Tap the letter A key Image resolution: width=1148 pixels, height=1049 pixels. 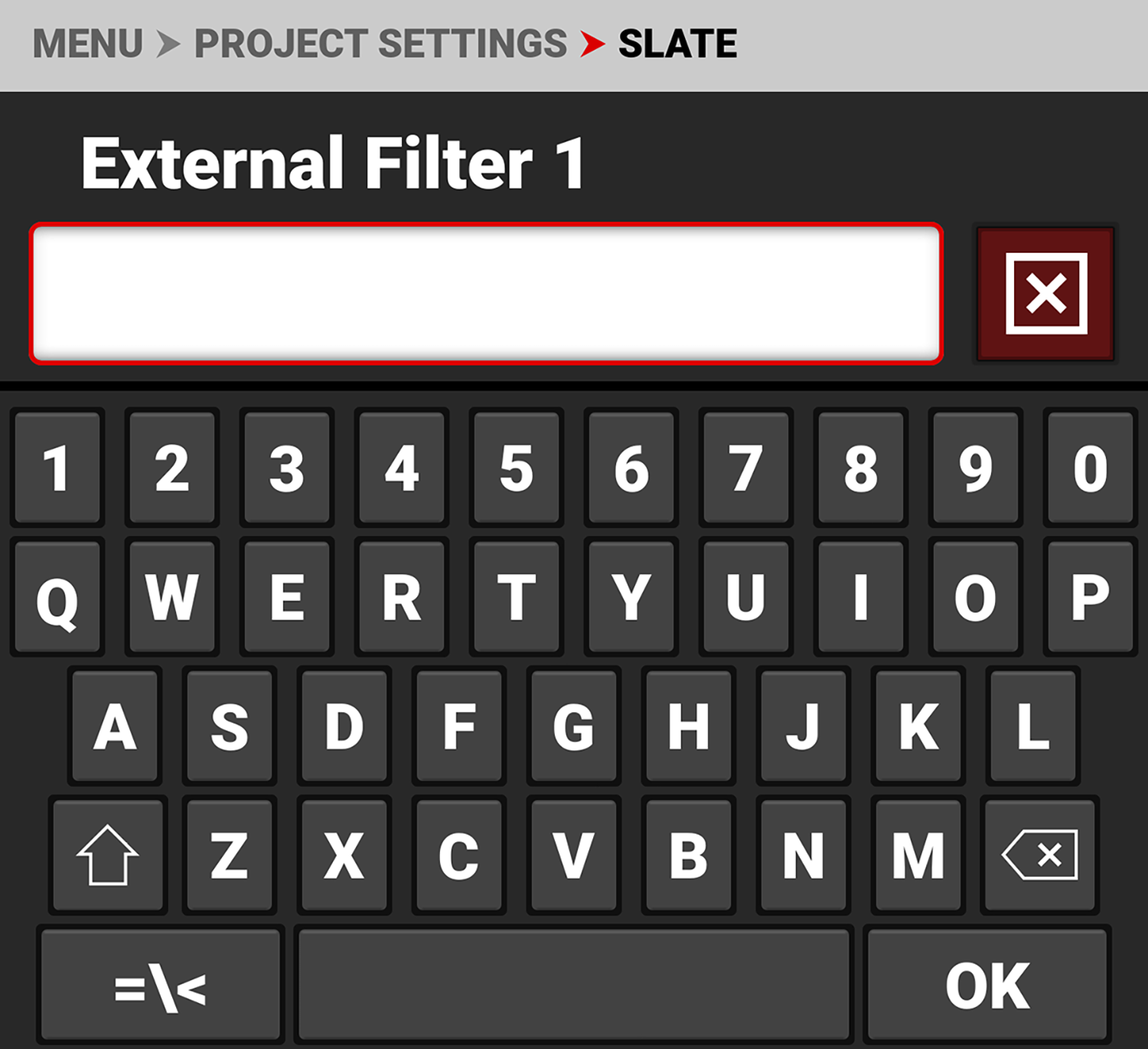(115, 726)
